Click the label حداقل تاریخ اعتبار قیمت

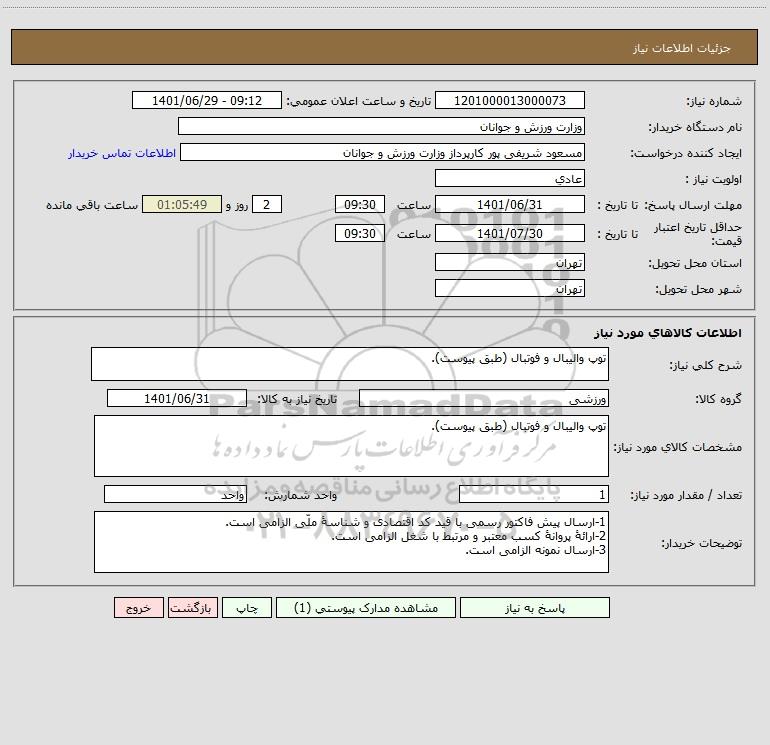click(x=698, y=234)
